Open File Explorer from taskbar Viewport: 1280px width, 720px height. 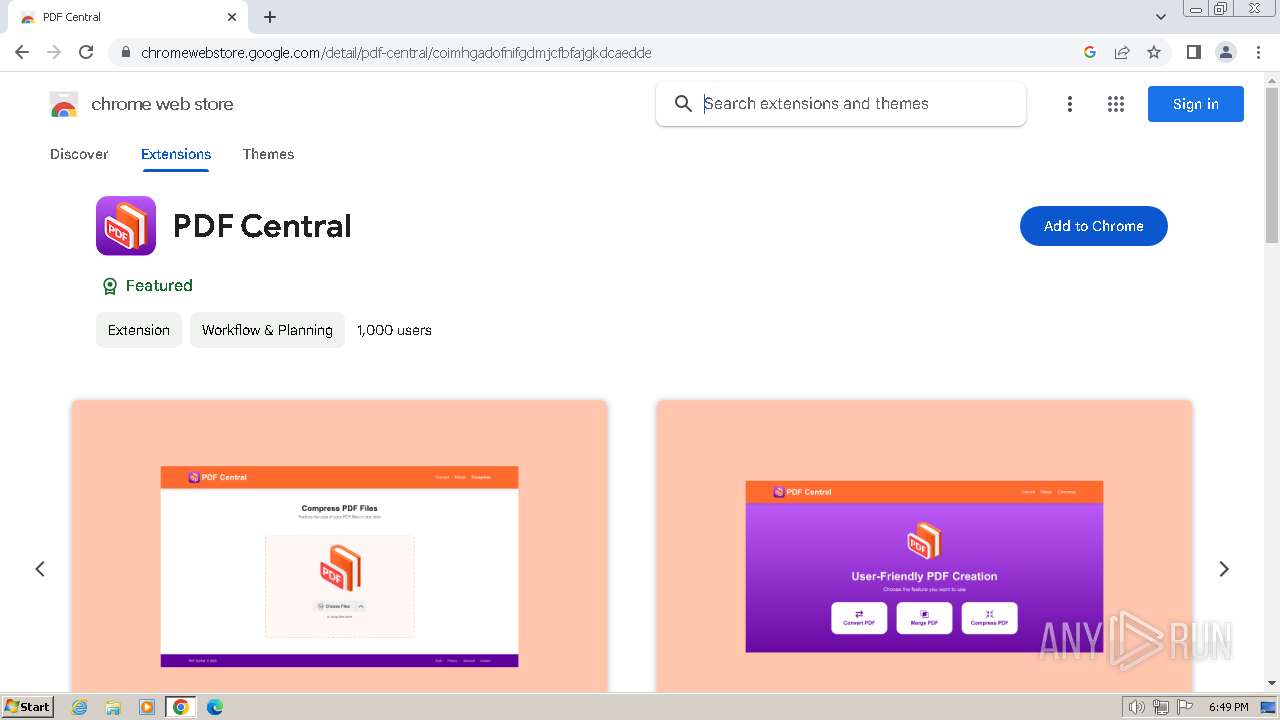[113, 707]
